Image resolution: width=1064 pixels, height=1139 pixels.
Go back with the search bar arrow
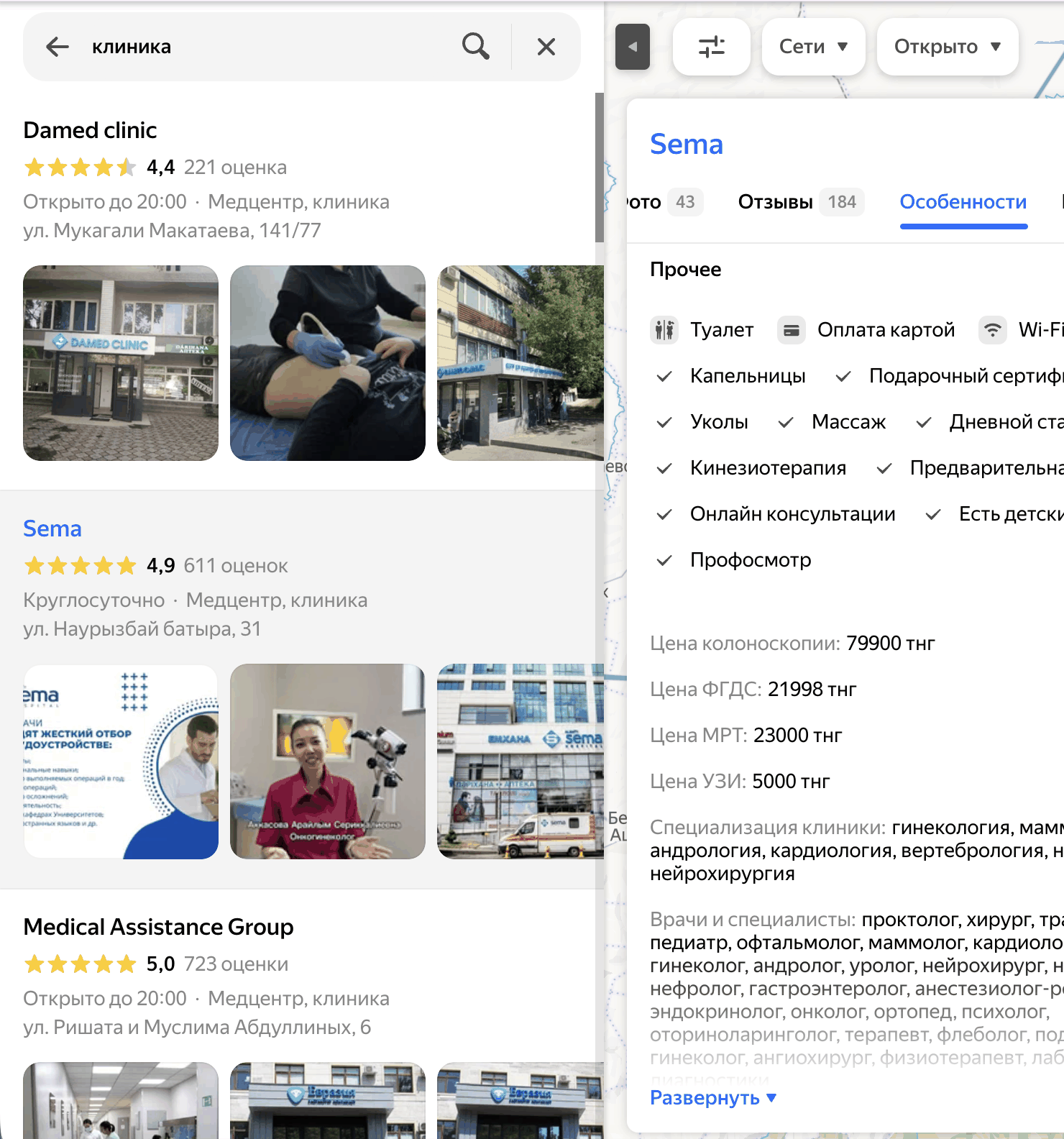click(x=58, y=47)
